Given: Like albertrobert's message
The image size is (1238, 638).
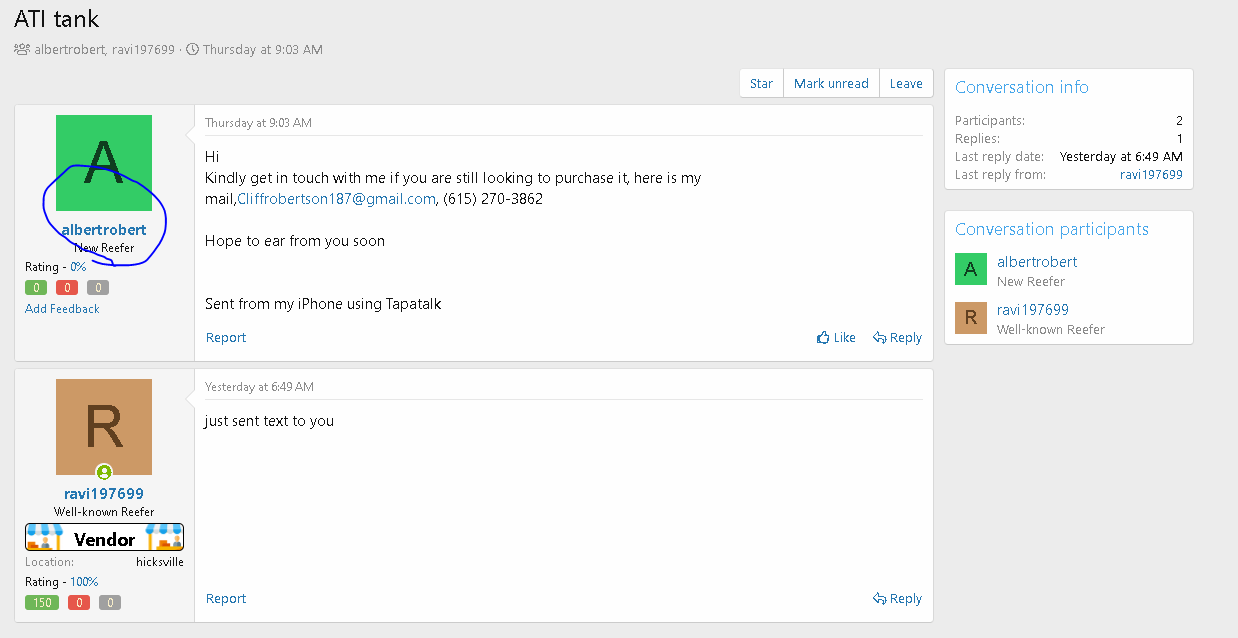Looking at the screenshot, I should (836, 338).
